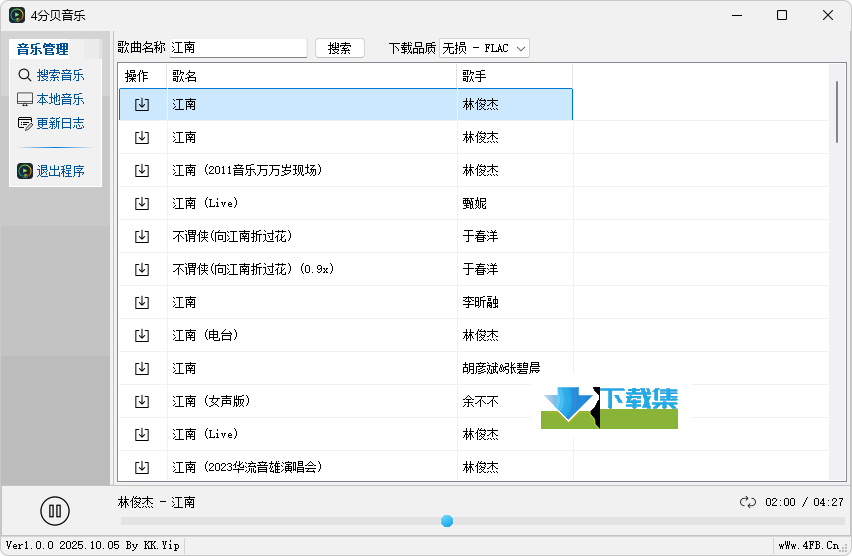
Task: Pause the currently playing song
Action: point(55,511)
